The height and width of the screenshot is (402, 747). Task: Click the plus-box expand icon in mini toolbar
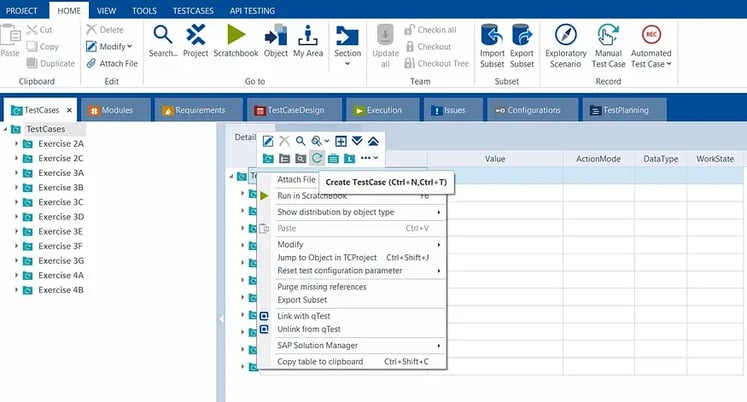(x=341, y=141)
